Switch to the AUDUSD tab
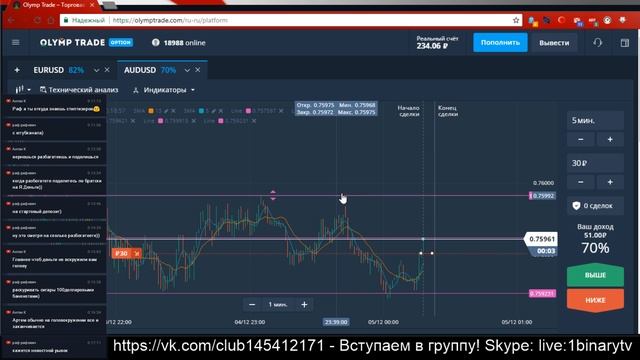 click(x=150, y=70)
